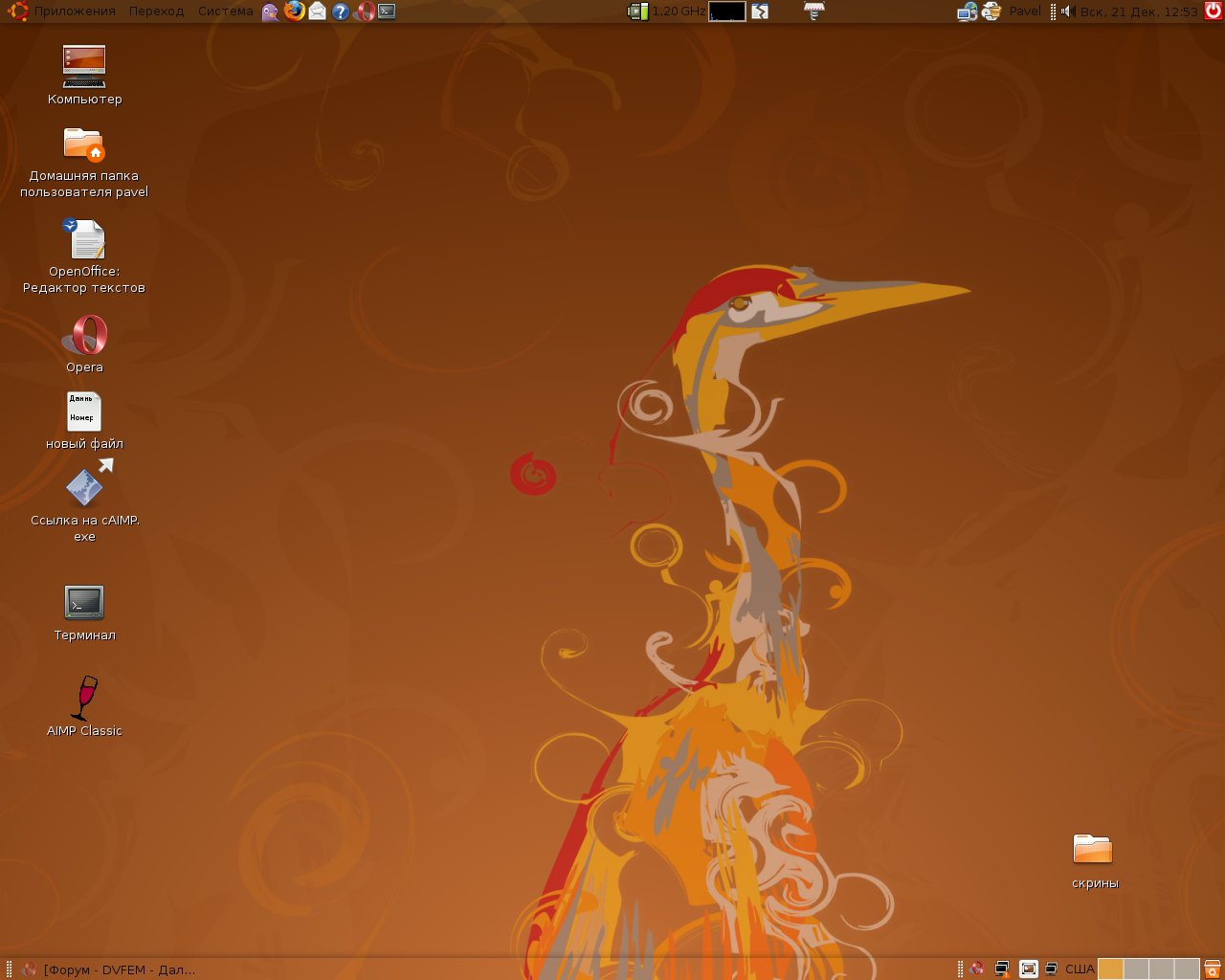Screen dimensions: 1225x980
Task: Open the Переход menu
Action: 156,11
